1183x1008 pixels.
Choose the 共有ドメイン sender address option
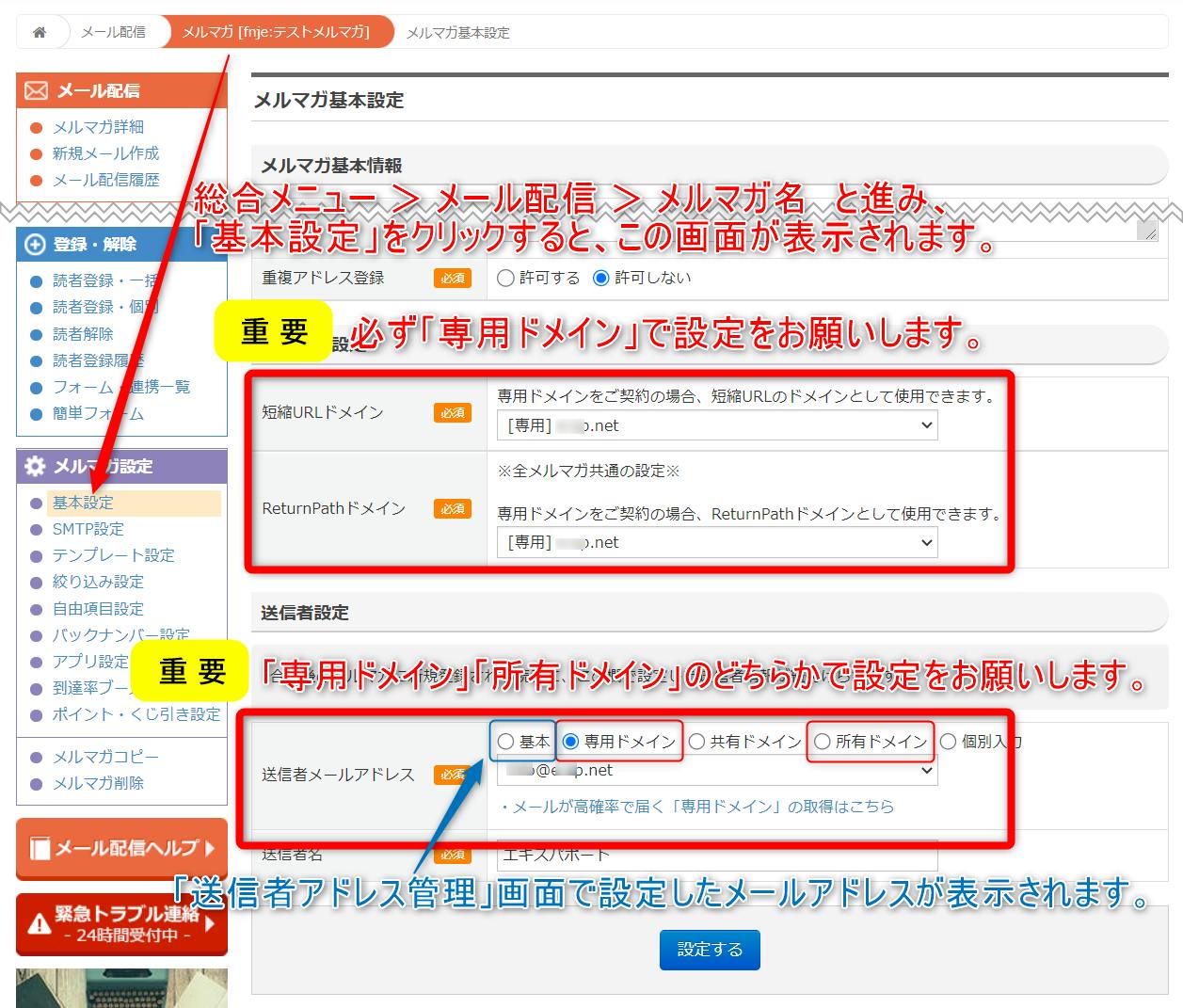pyautogui.click(x=697, y=742)
